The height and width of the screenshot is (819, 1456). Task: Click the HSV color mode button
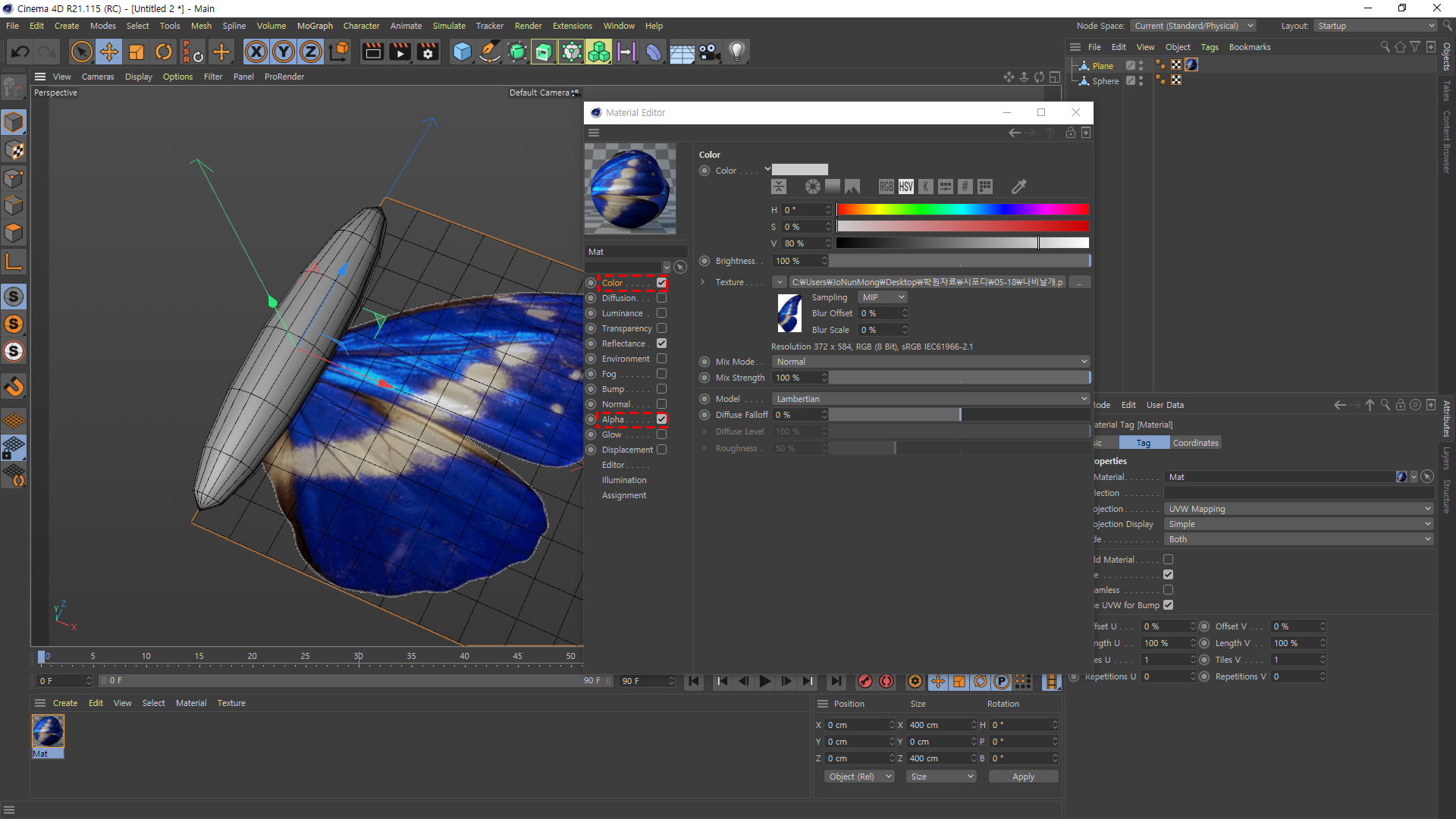pyautogui.click(x=906, y=187)
